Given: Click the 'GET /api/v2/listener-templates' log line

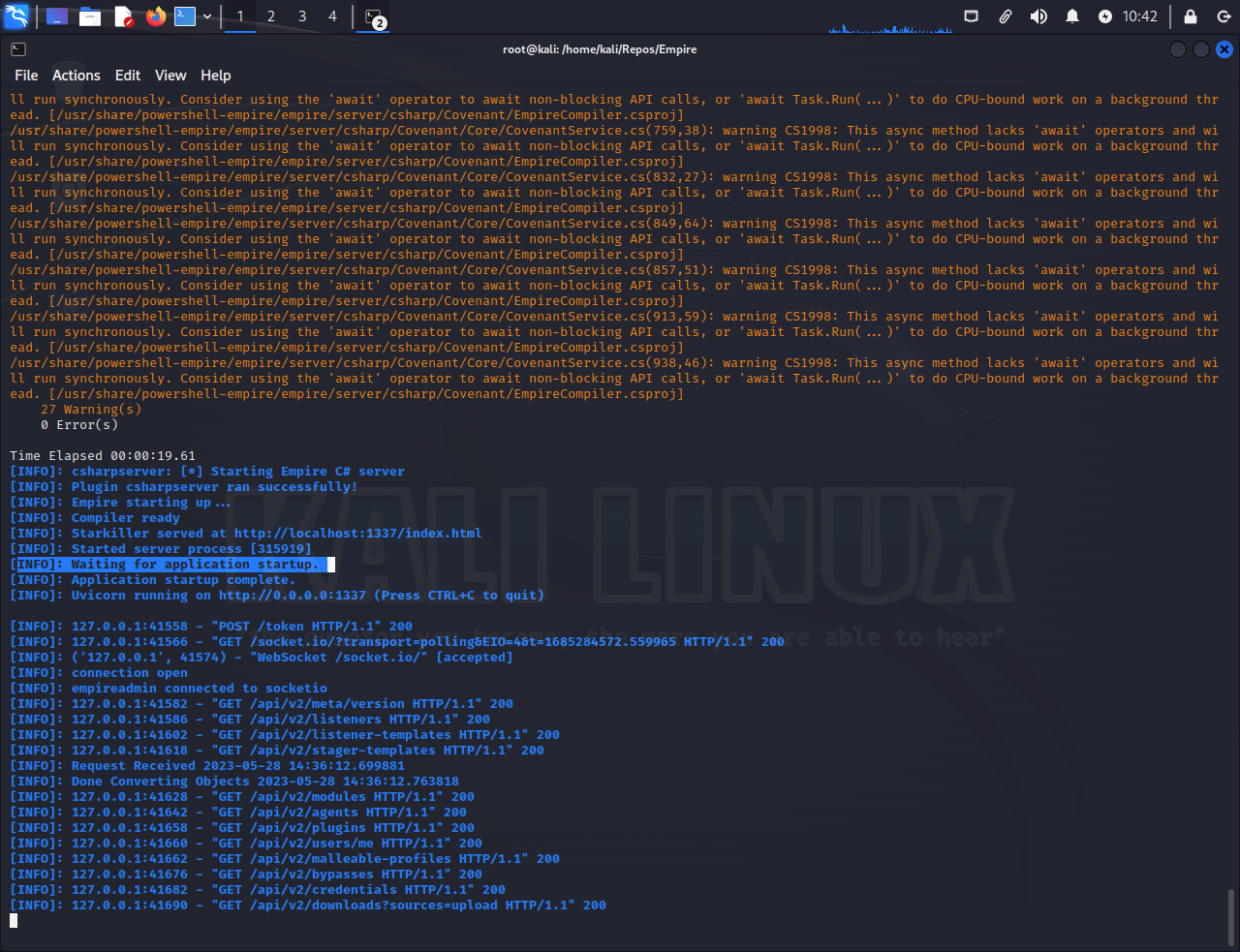Looking at the screenshot, I should coord(285,735).
